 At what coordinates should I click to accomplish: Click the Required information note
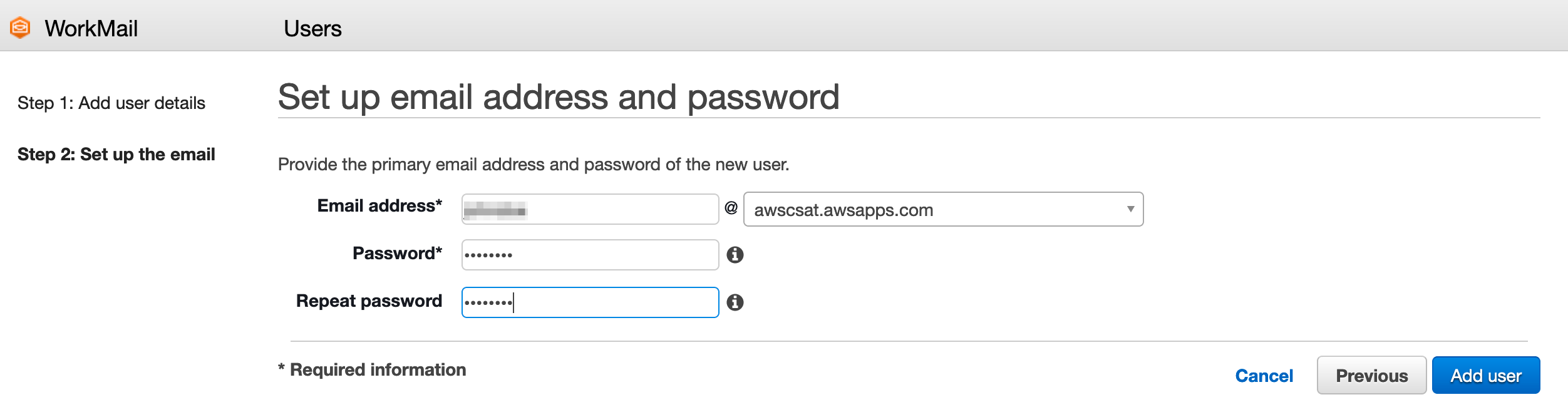(372, 369)
